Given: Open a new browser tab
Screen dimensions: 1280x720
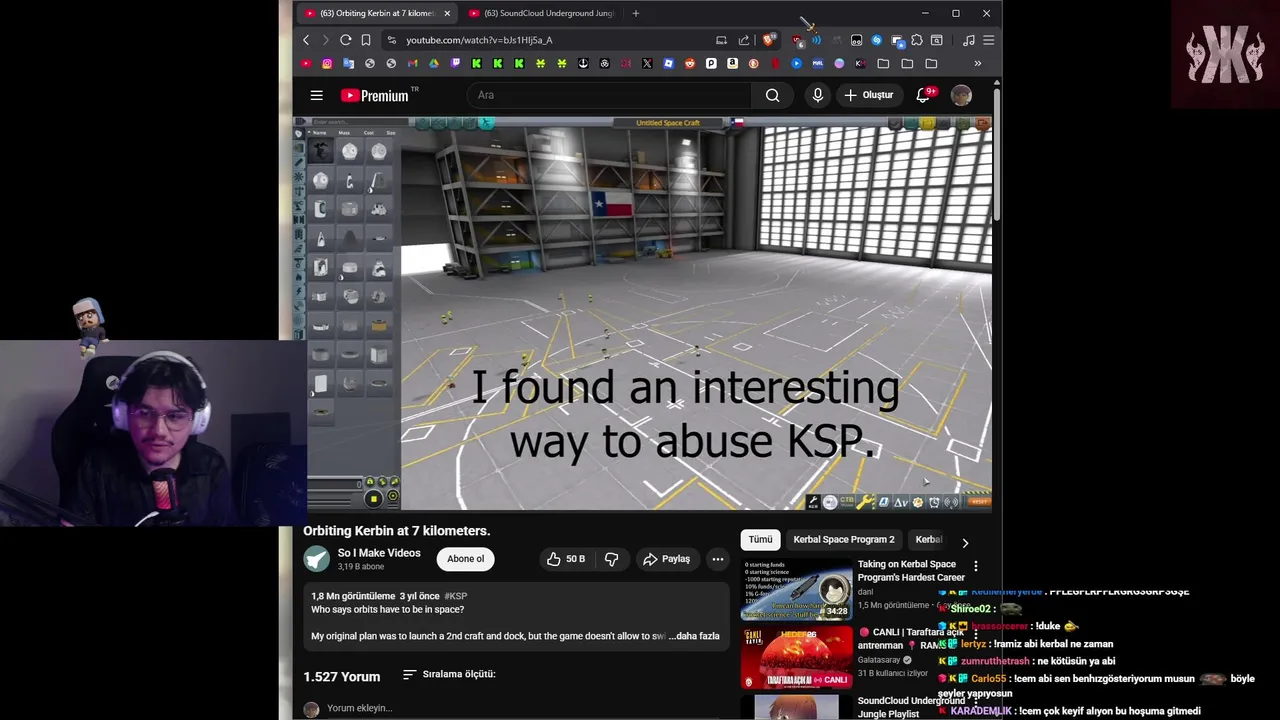Looking at the screenshot, I should pos(636,13).
